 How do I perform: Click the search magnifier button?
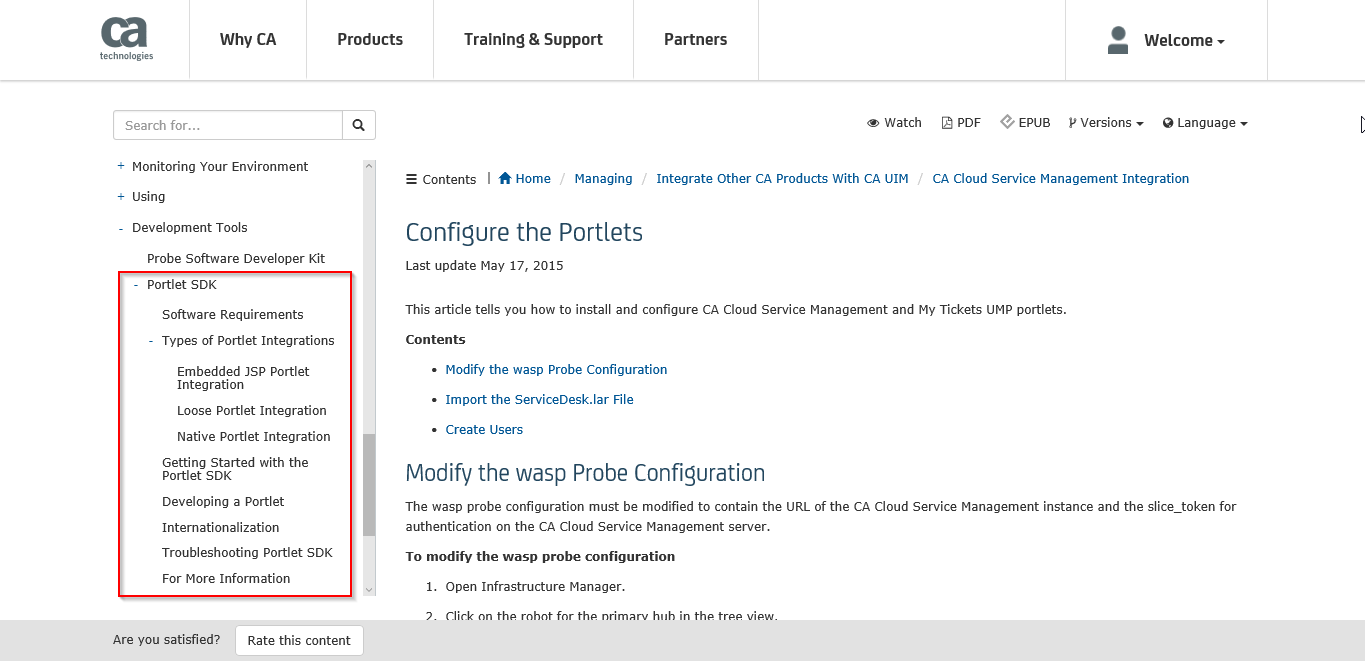pyautogui.click(x=359, y=125)
